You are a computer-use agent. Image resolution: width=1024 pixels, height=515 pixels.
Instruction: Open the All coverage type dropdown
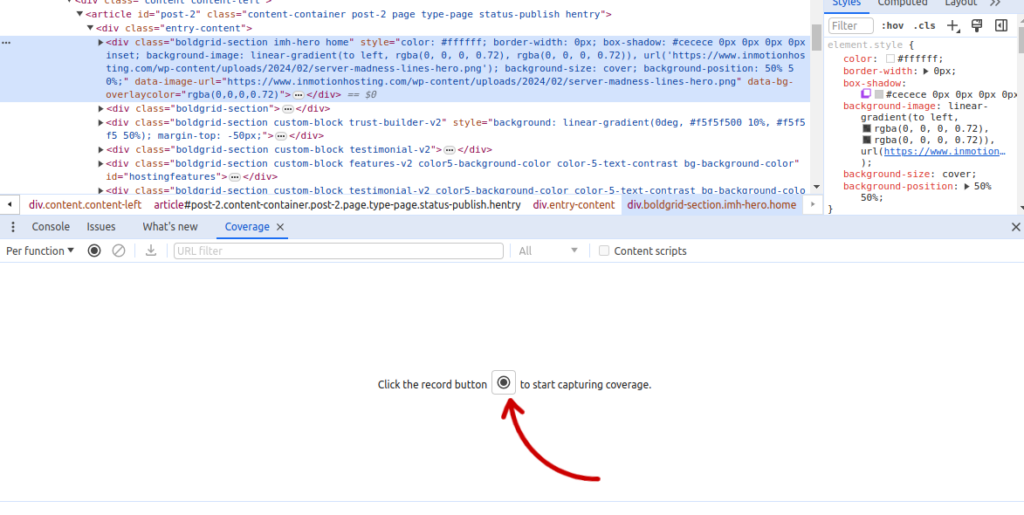coord(548,251)
